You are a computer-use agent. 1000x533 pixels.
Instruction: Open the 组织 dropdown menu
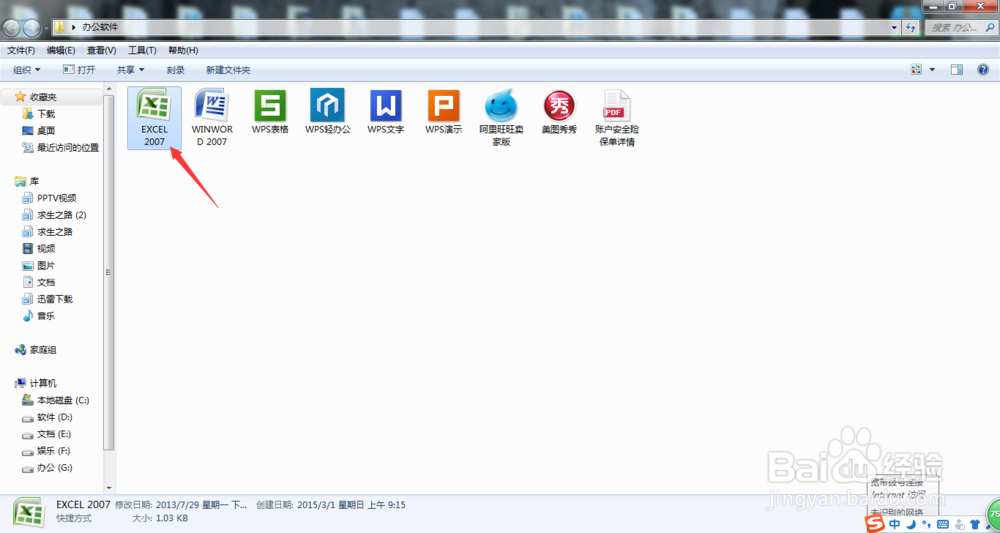pyautogui.click(x=26, y=69)
